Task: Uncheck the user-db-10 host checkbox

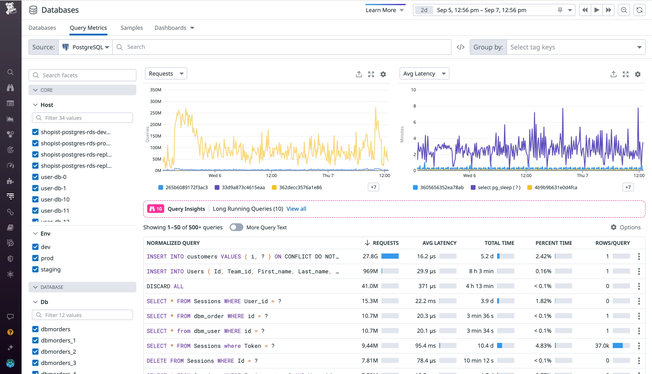Action: tap(35, 199)
